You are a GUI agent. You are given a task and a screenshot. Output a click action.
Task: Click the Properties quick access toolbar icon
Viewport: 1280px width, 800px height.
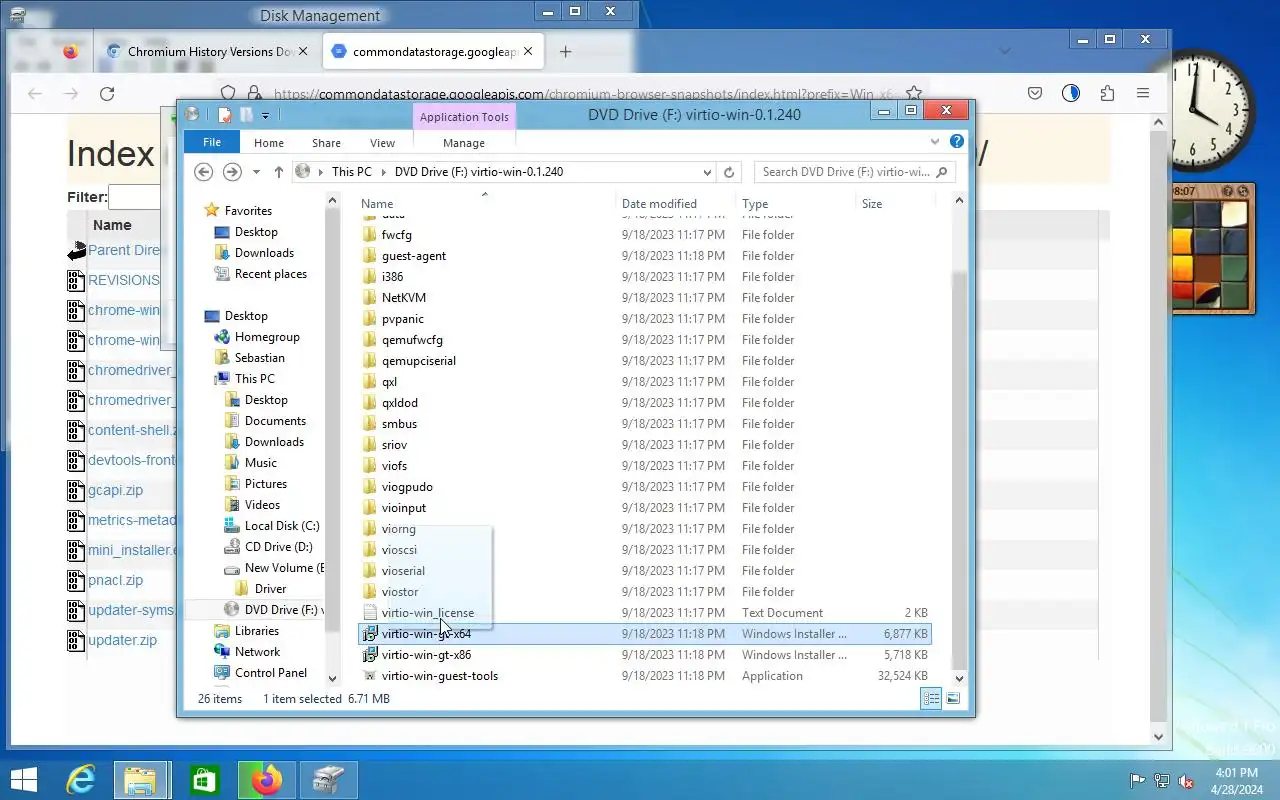click(x=226, y=115)
